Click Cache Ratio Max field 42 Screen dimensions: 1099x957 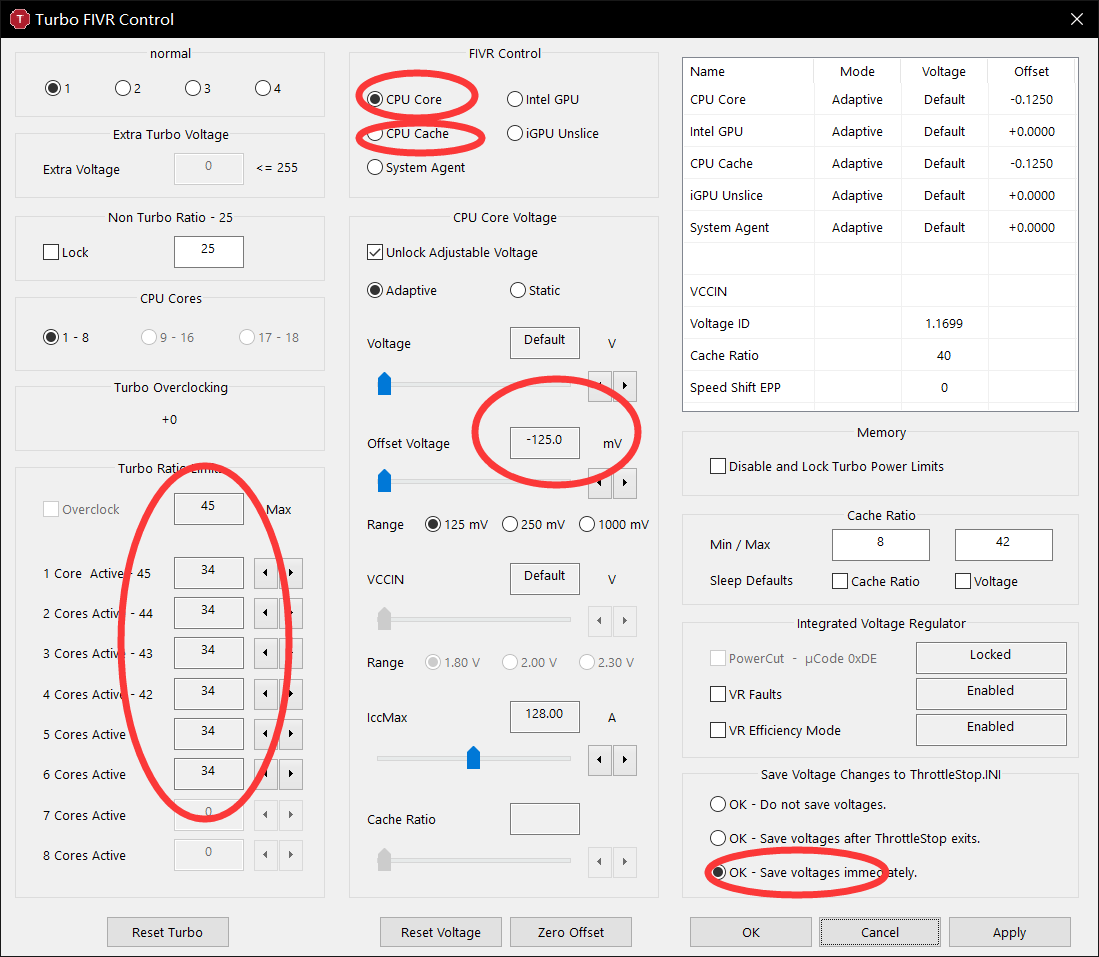(1003, 544)
